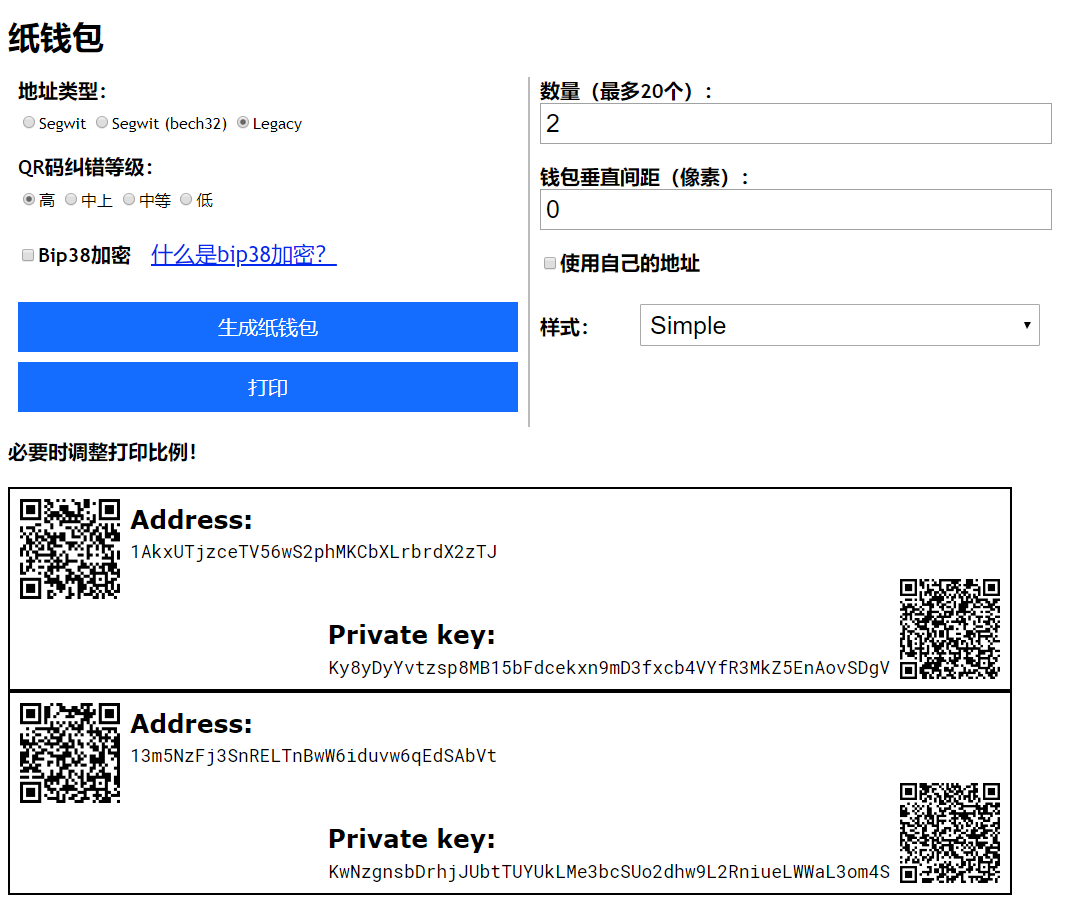Click the 纸钱包 page heading
This screenshot has width=1067, height=911.
[56, 38]
